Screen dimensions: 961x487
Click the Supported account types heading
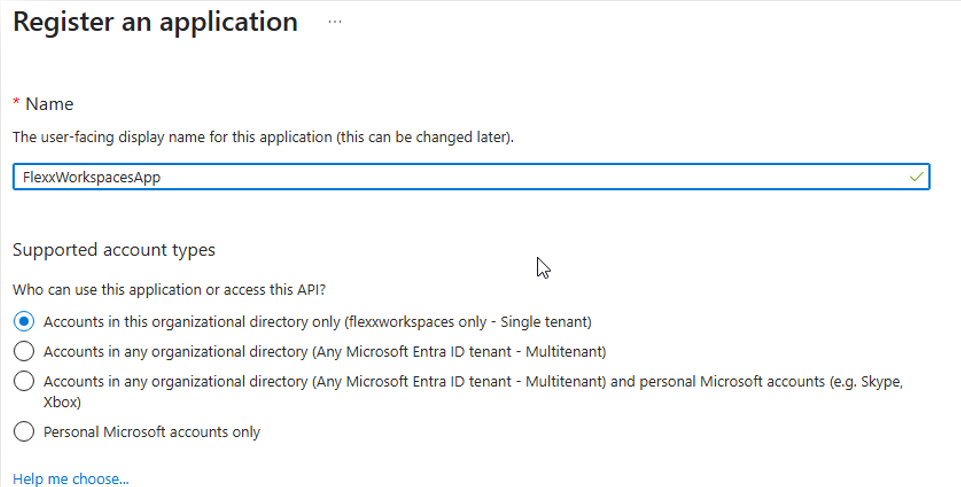tap(114, 249)
